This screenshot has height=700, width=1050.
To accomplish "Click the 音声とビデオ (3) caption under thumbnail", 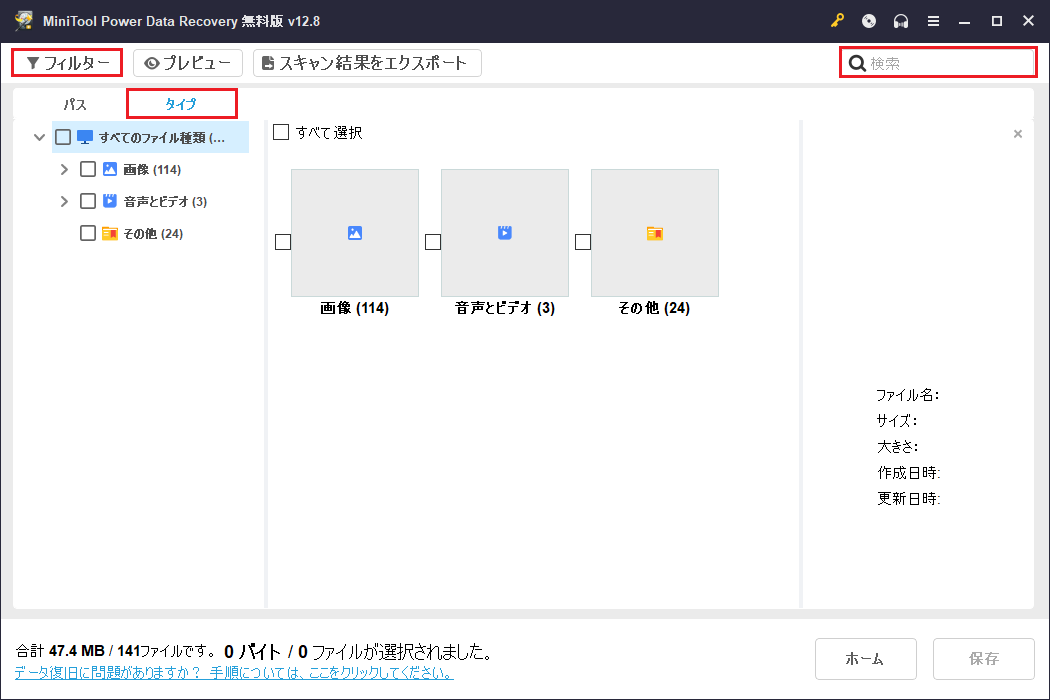I will click(505, 308).
